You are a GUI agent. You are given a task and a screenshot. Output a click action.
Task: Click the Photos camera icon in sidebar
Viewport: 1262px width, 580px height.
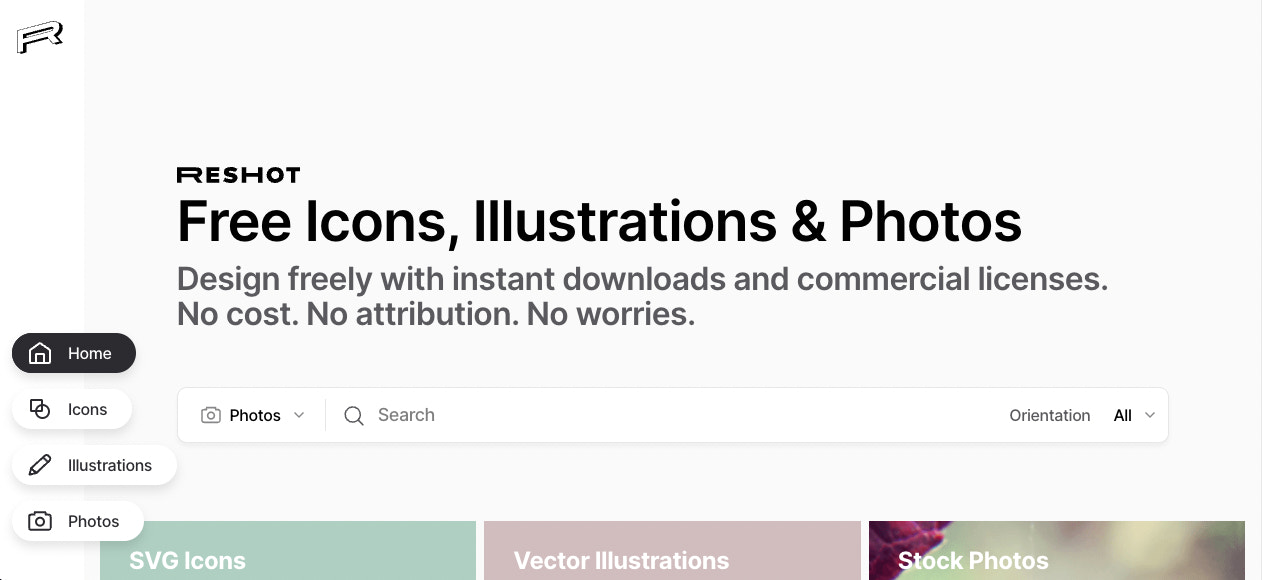point(40,521)
